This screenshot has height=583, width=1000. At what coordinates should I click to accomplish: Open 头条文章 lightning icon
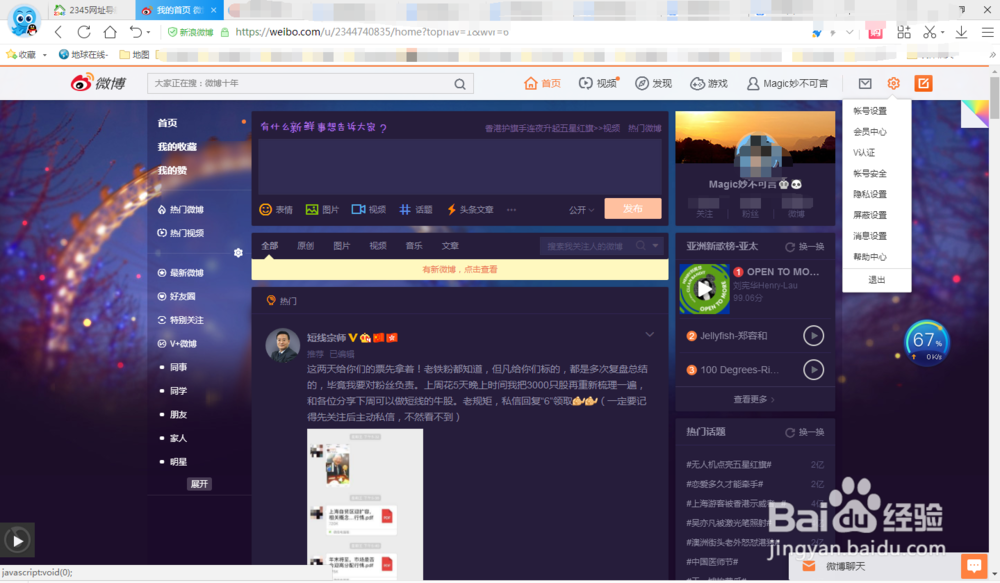pos(470,209)
